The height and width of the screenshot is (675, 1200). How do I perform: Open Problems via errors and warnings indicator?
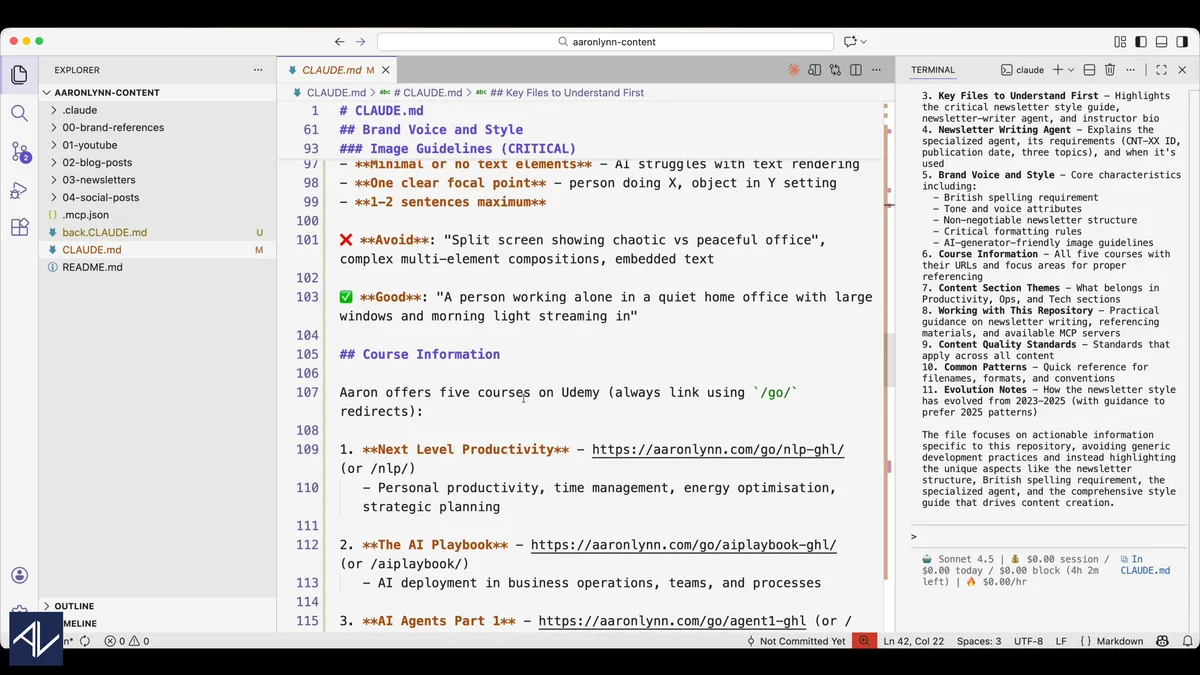(x=126, y=641)
